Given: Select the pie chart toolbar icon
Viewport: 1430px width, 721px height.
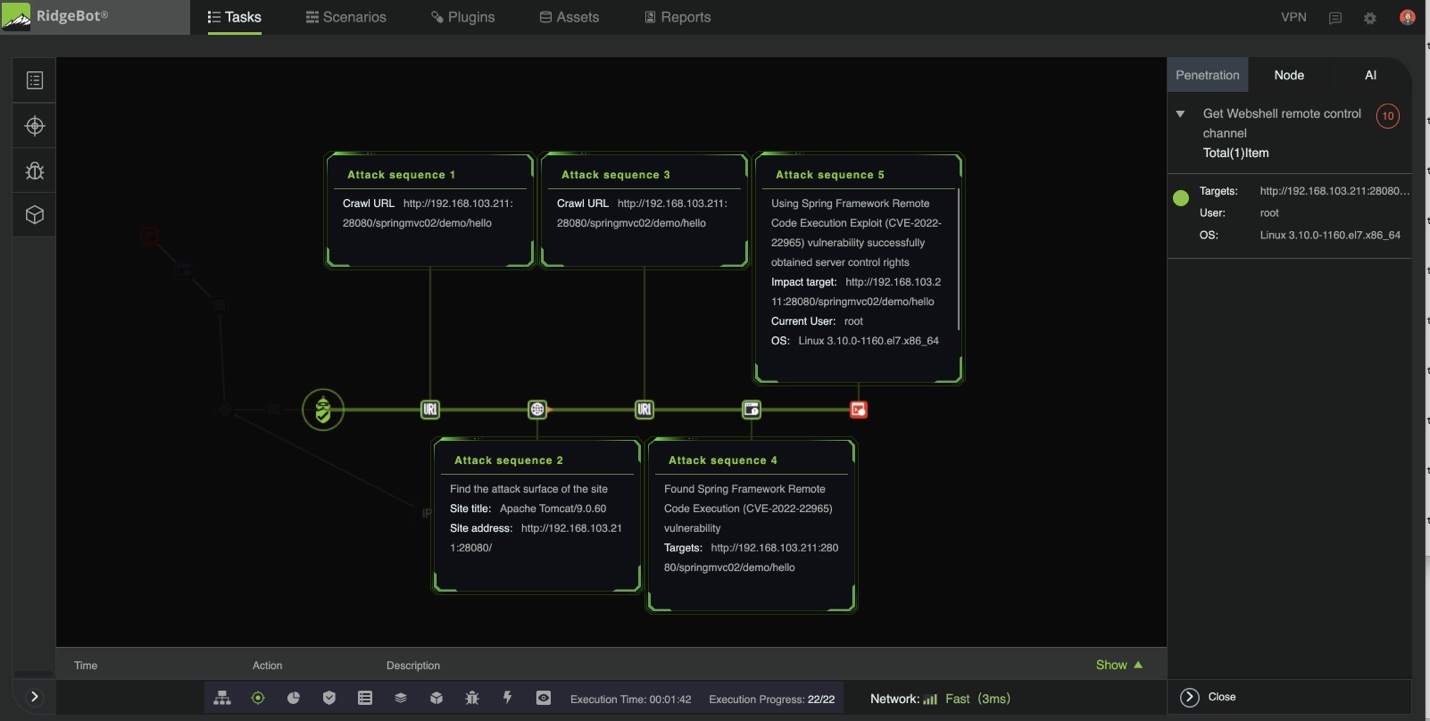Looking at the screenshot, I should (x=293, y=698).
